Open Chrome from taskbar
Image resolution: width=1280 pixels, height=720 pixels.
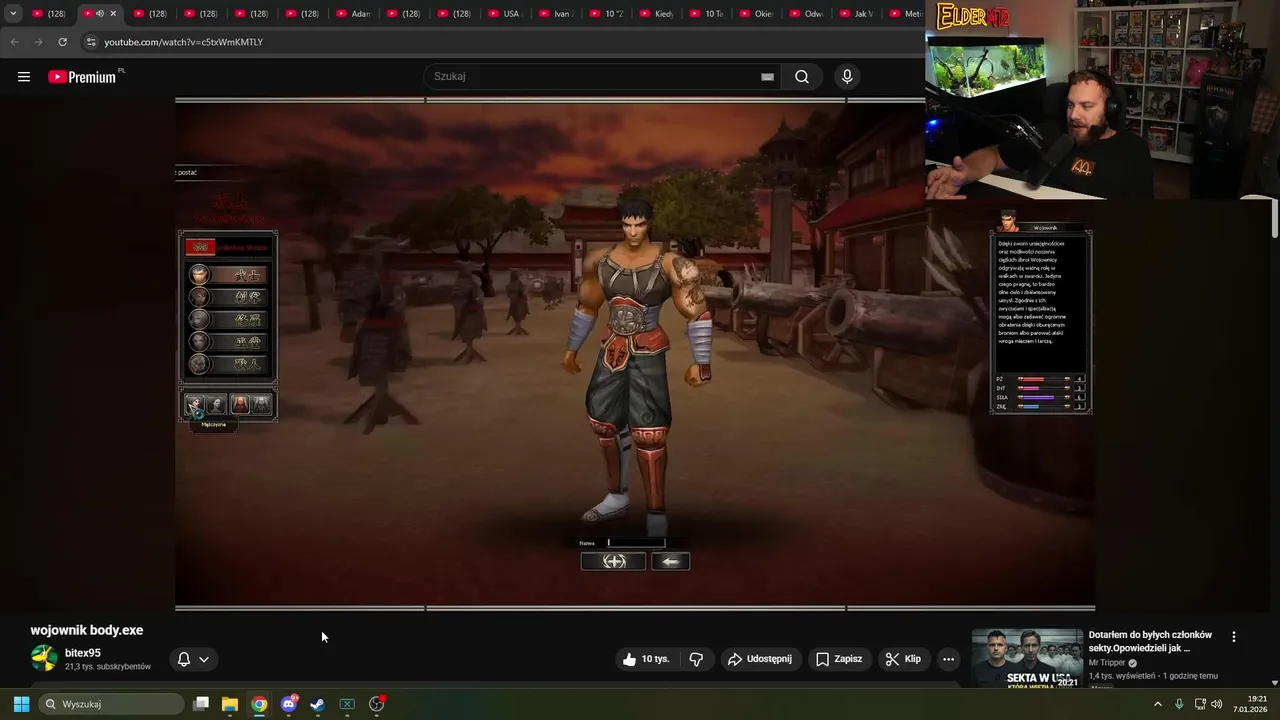pos(259,704)
